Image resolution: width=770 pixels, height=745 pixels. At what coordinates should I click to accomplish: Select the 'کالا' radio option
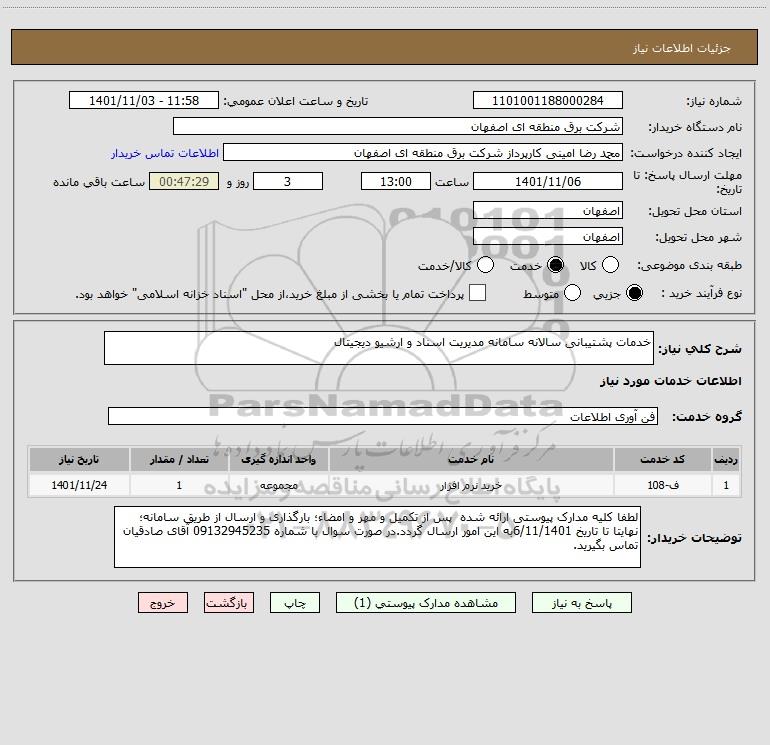pos(610,265)
